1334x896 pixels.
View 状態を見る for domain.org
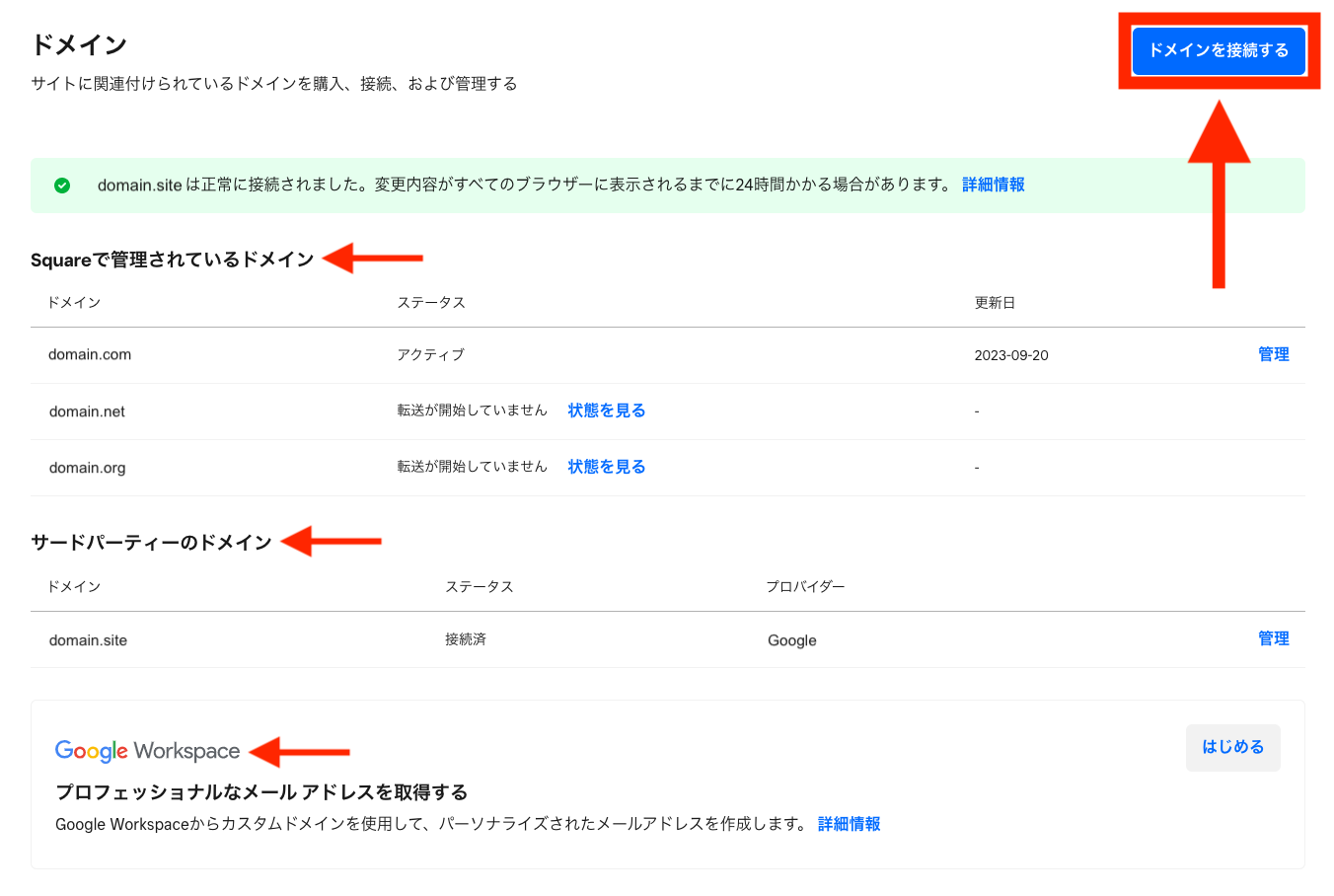pos(606,467)
